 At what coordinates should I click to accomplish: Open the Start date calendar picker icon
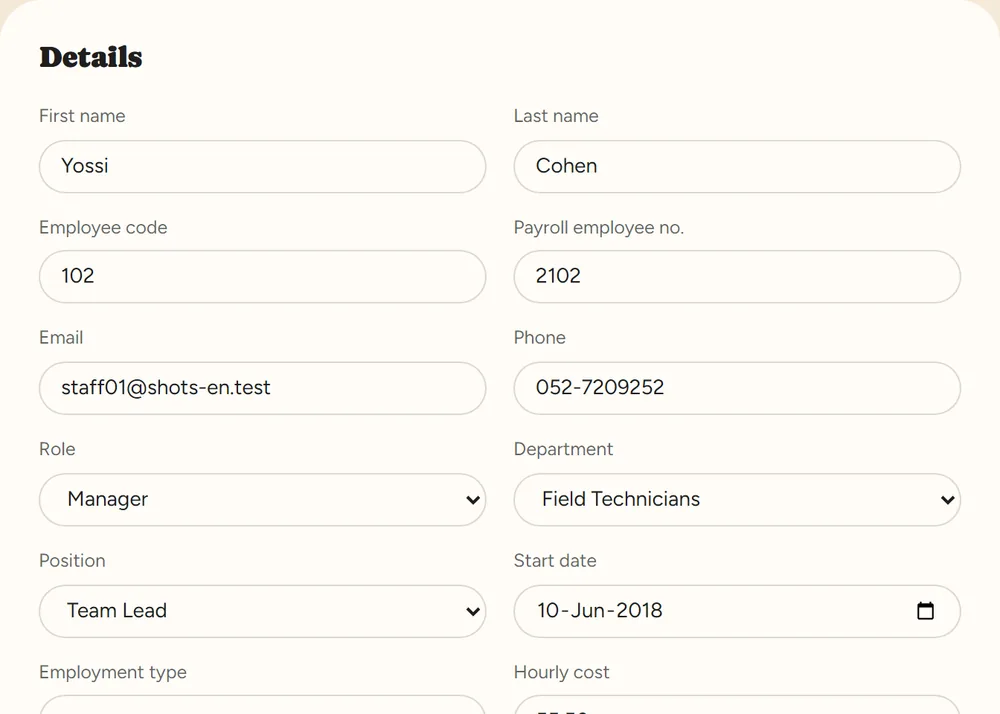coord(925,611)
